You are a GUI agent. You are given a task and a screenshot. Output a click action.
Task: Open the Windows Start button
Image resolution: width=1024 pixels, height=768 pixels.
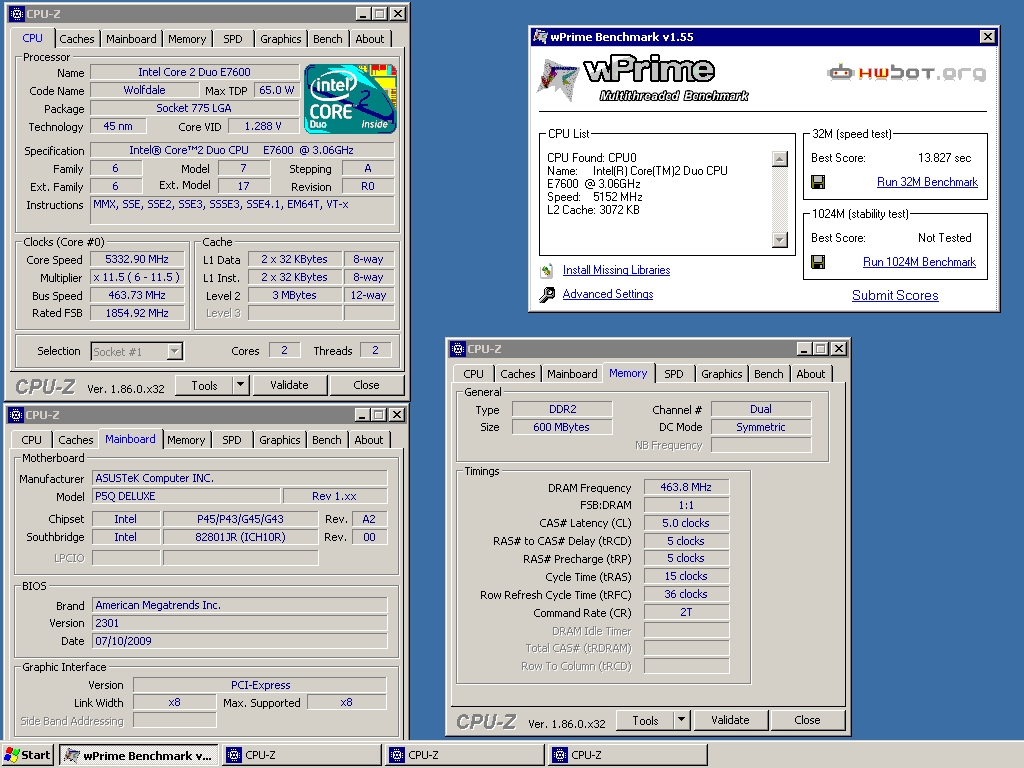(x=27, y=755)
